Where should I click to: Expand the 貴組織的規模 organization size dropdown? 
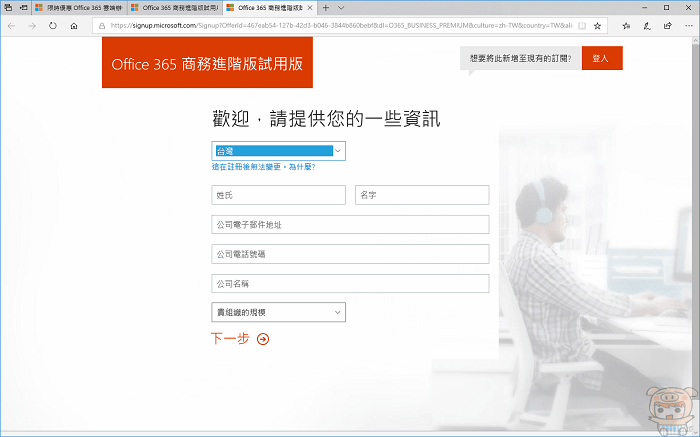click(278, 312)
